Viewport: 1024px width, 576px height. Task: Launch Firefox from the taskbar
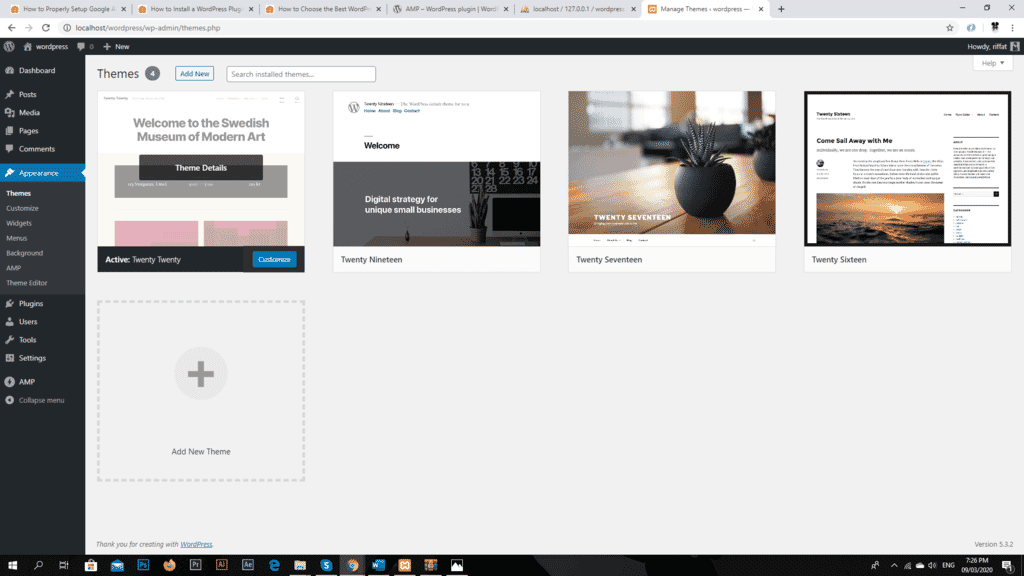[x=169, y=565]
